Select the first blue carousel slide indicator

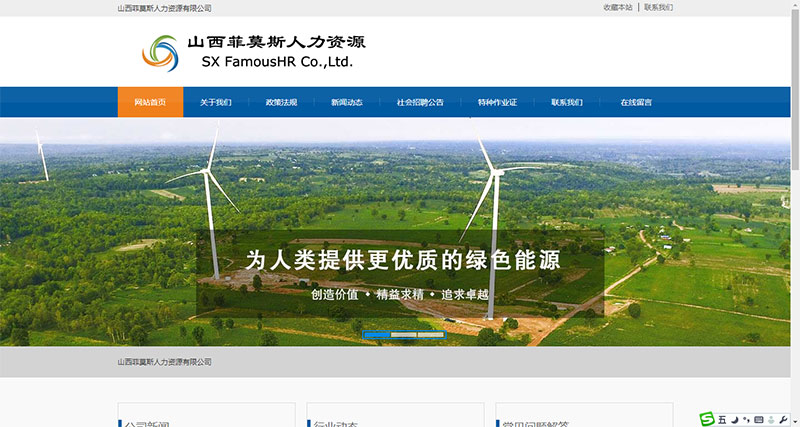click(x=376, y=334)
